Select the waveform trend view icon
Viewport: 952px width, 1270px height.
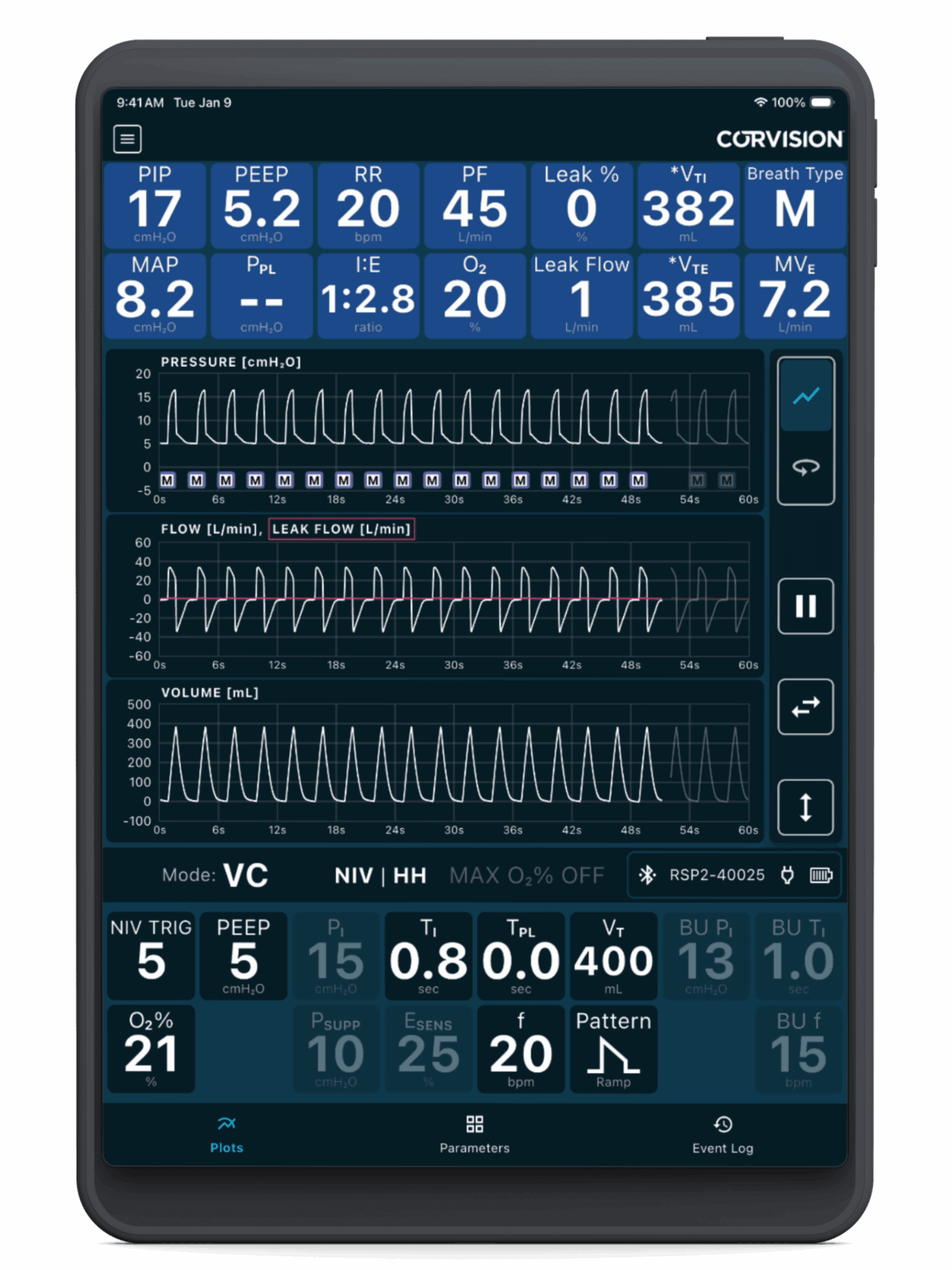point(806,395)
